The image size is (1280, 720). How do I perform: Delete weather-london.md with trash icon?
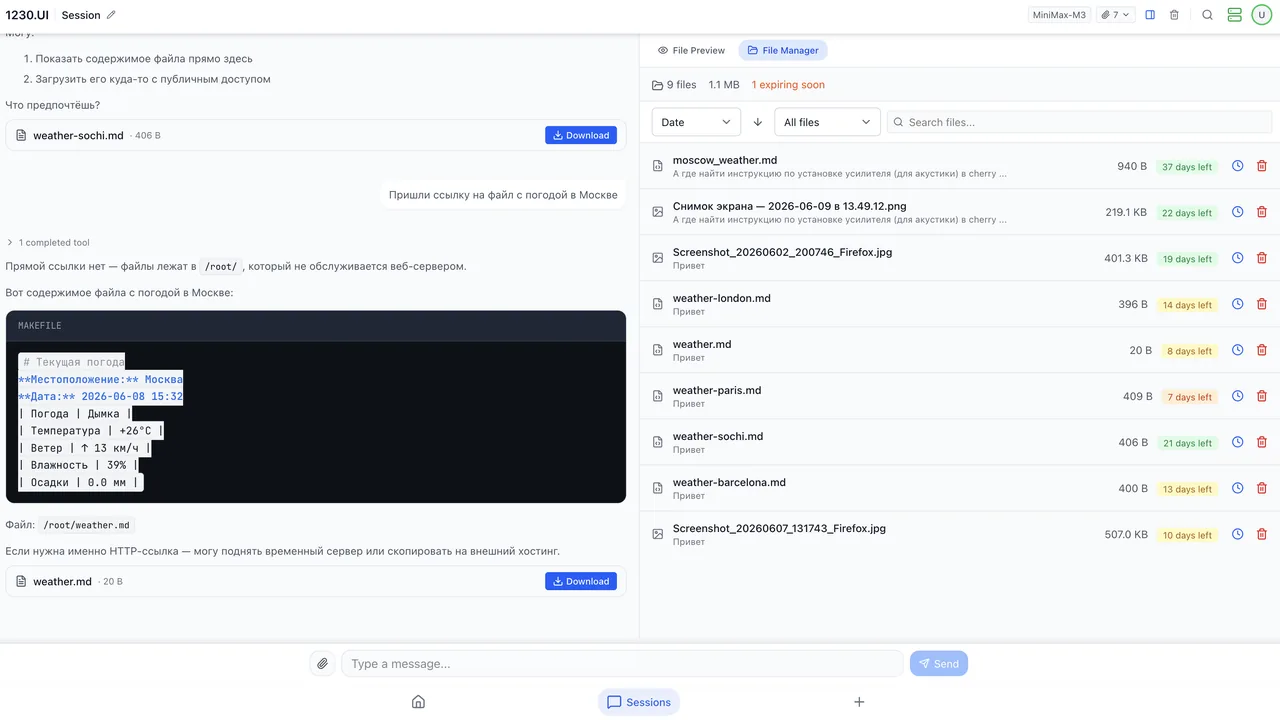tap(1261, 304)
